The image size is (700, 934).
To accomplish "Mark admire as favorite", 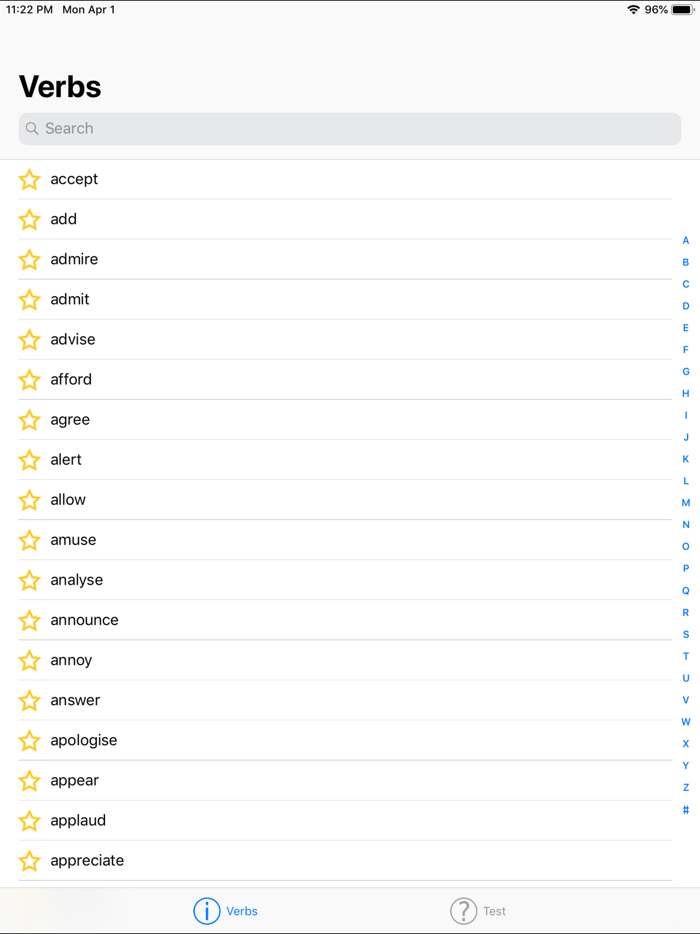I will click(29, 259).
